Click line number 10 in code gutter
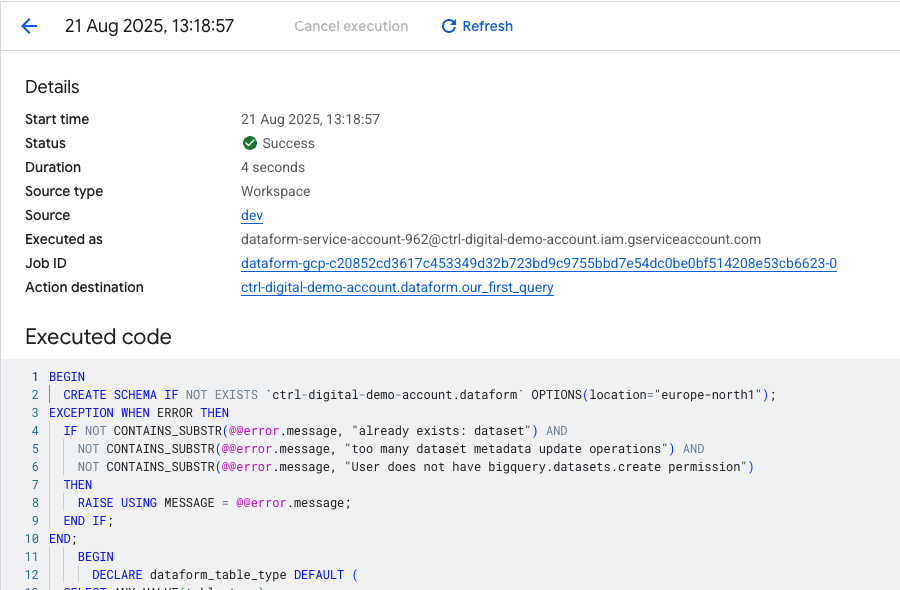 (x=32, y=539)
